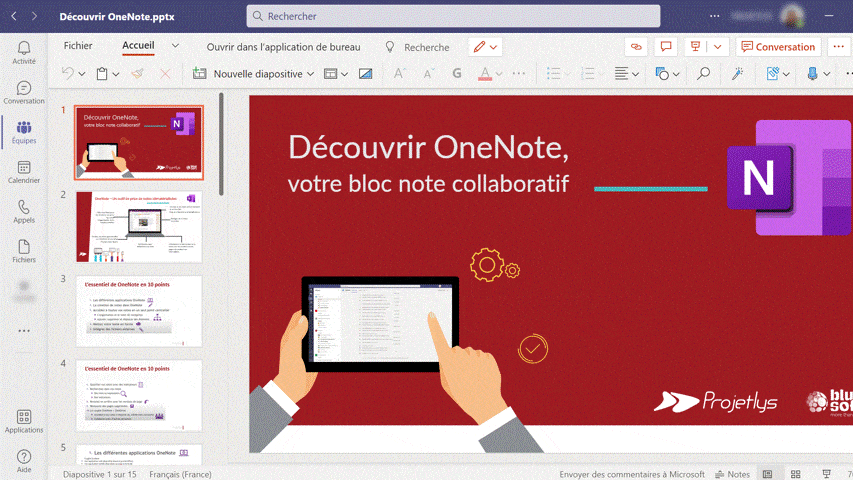Go forward with the right arrow
Screen dimensions: 853x480
coord(34,16)
